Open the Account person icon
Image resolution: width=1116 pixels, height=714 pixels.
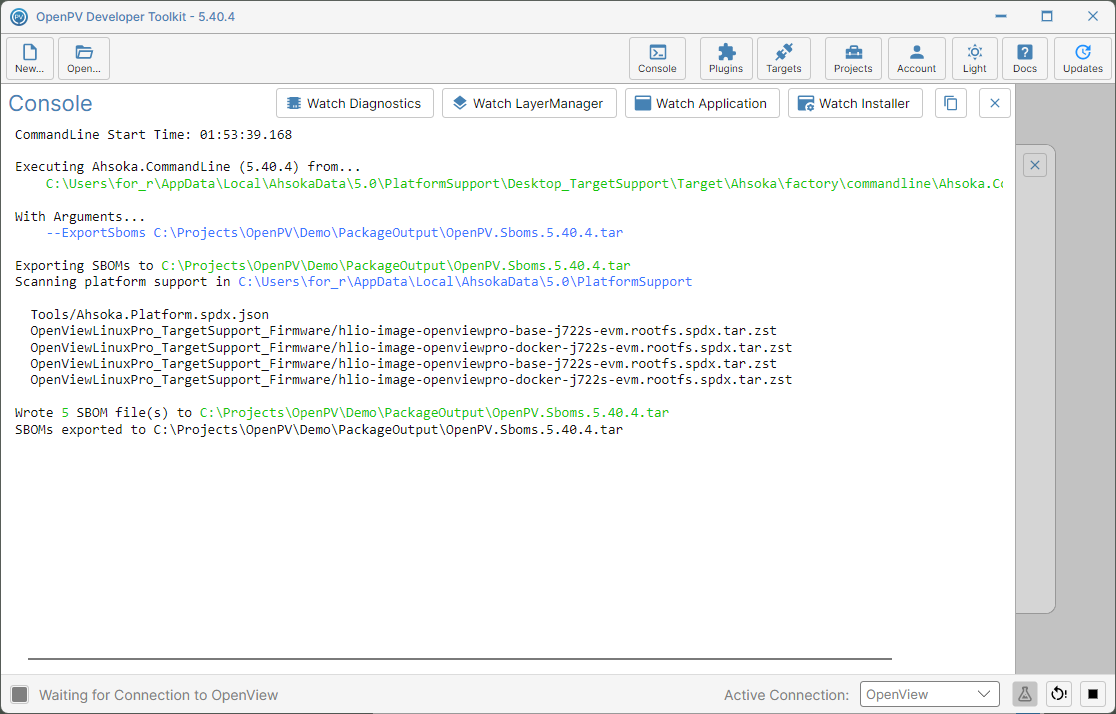(x=917, y=58)
